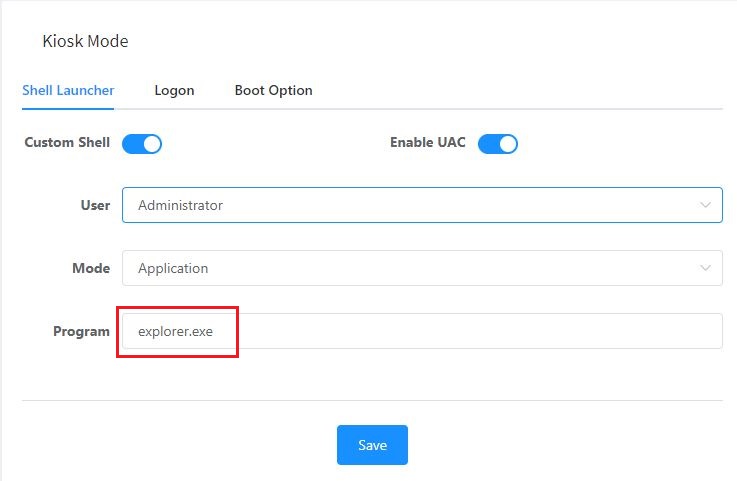
Task: Click the Kiosk Mode heading
Action: tap(85, 41)
